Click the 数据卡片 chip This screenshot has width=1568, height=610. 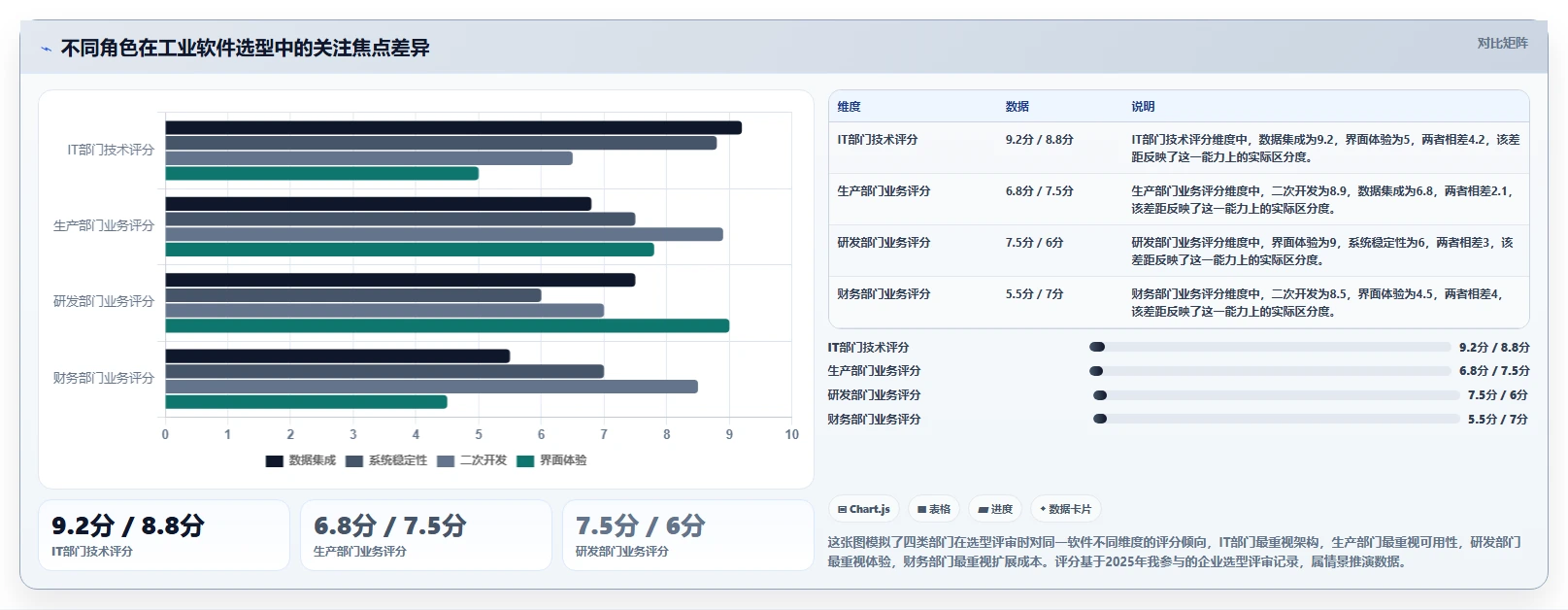1065,509
